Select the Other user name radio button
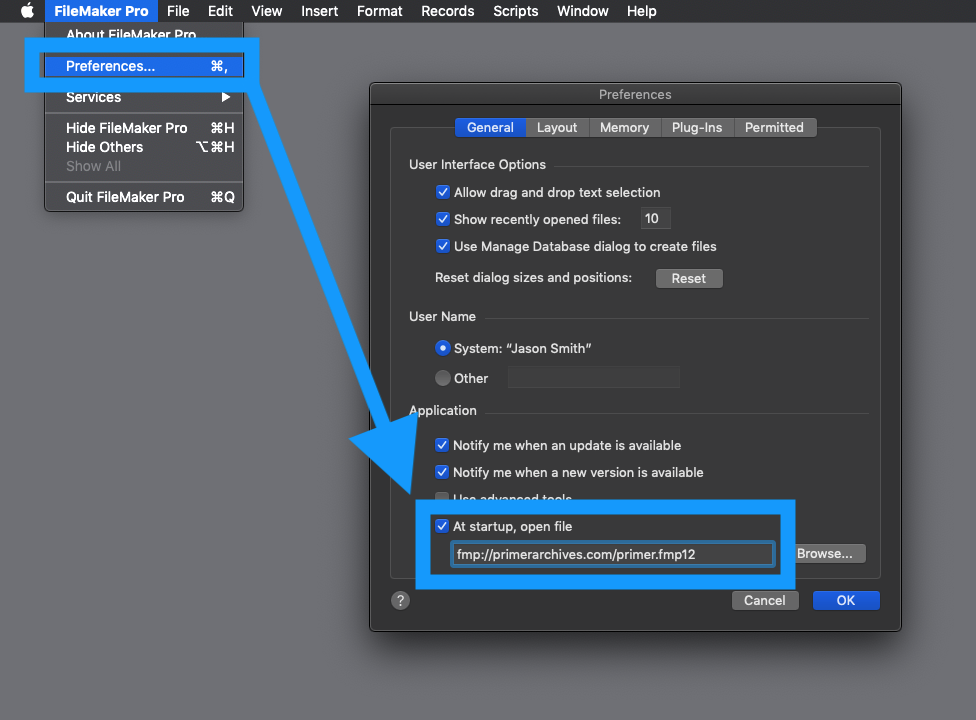This screenshot has width=976, height=720. (443, 378)
